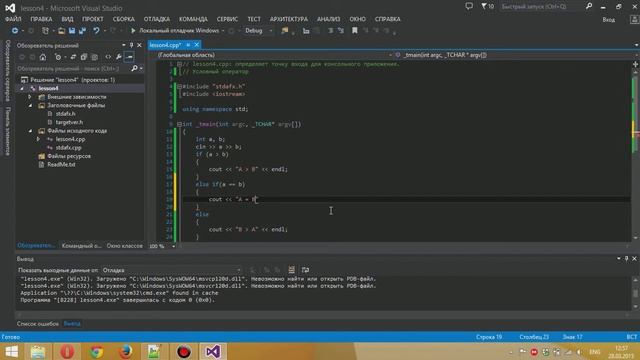
Task: Open the ФАЙЛ menu
Action: coord(13,19)
